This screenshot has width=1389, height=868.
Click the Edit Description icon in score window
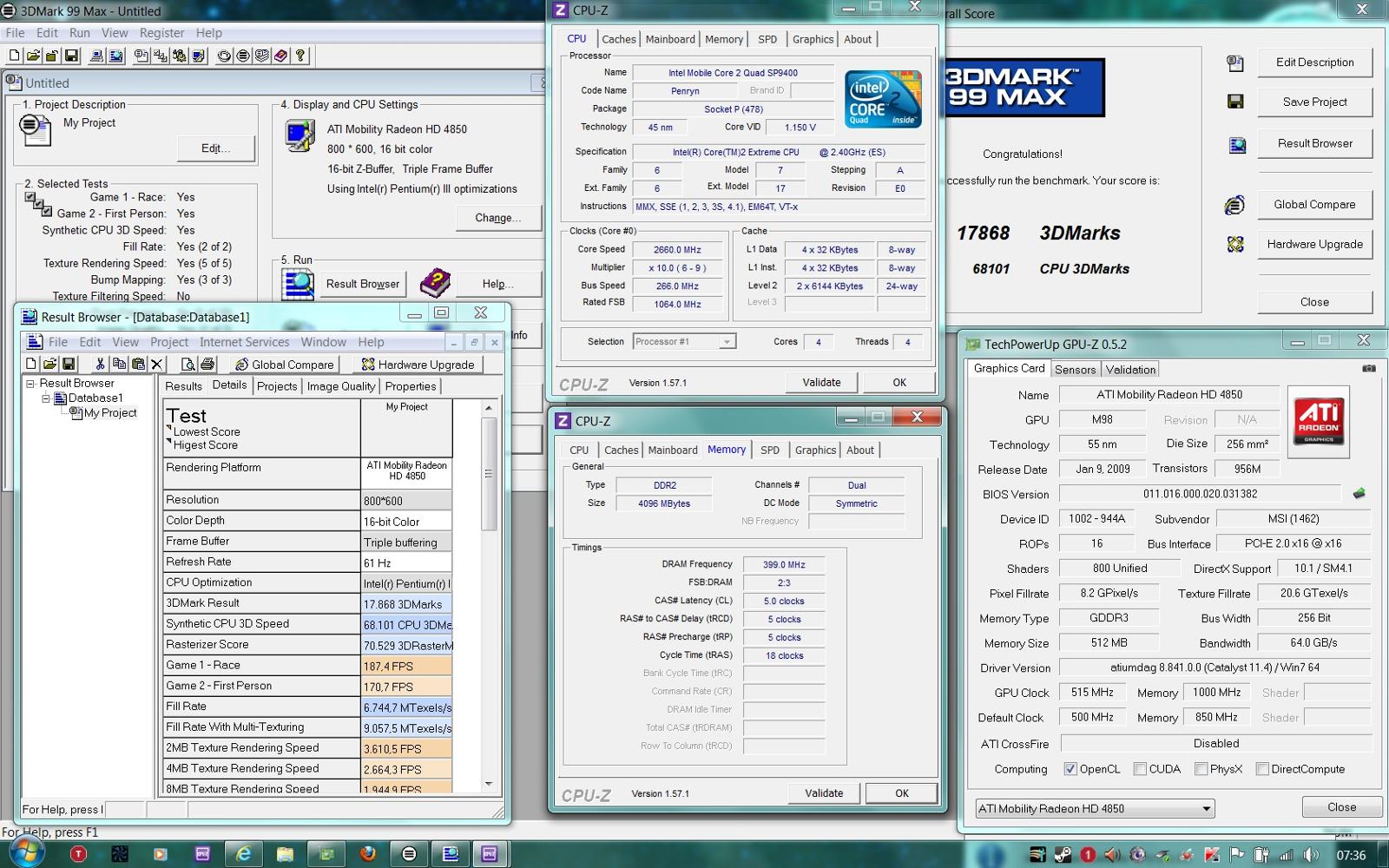click(x=1234, y=62)
